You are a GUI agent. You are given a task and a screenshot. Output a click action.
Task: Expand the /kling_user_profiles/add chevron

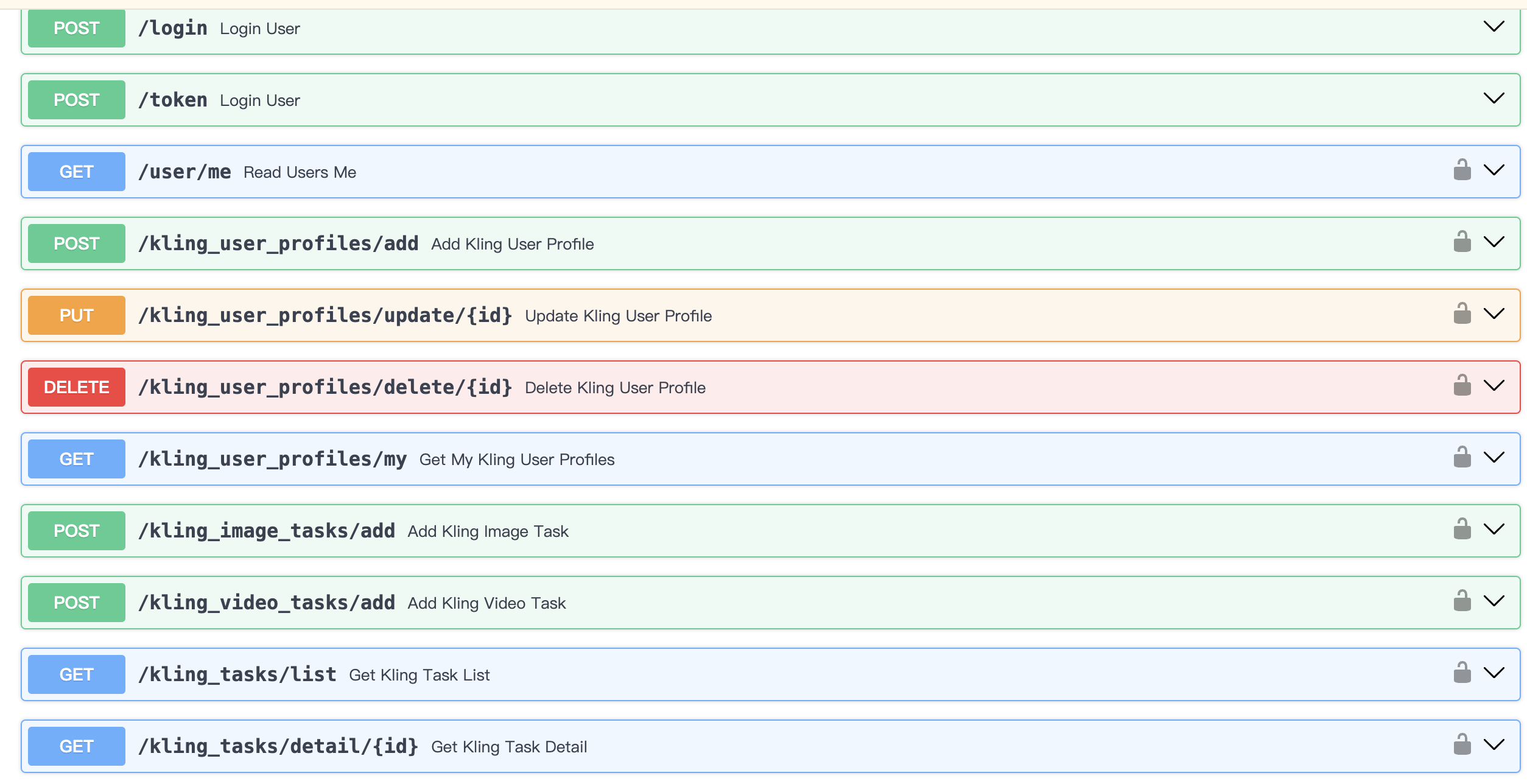tap(1494, 242)
